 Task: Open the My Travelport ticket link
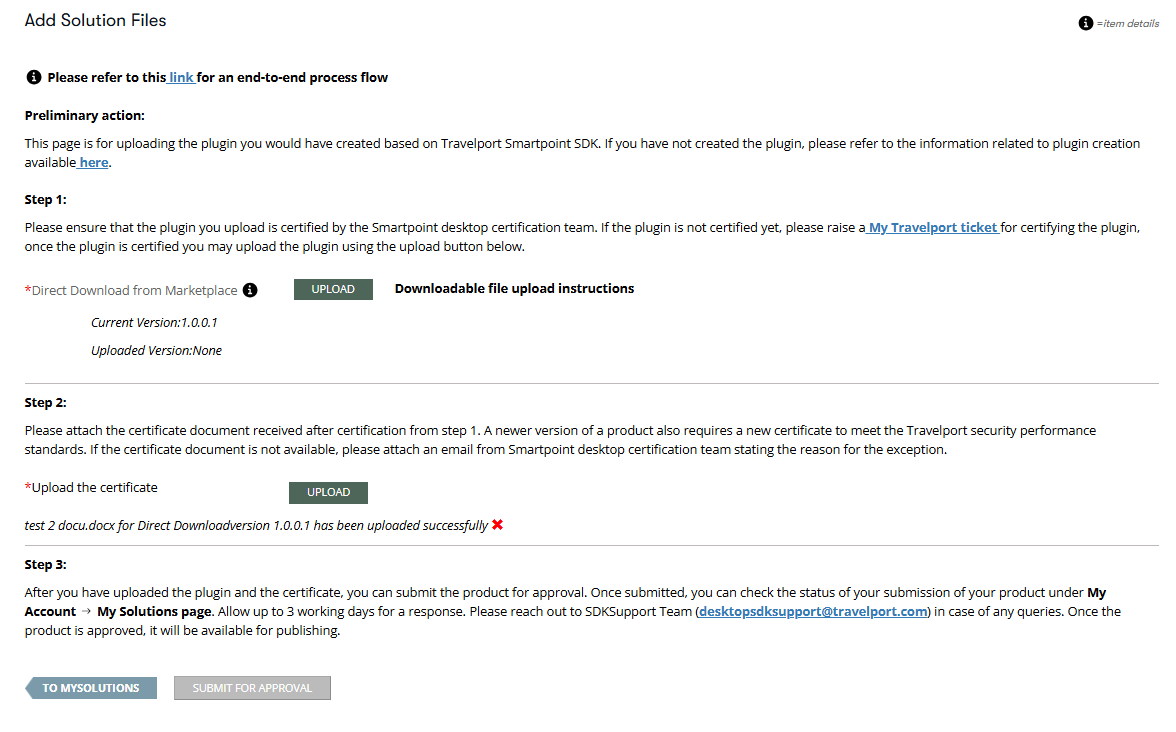click(x=933, y=227)
